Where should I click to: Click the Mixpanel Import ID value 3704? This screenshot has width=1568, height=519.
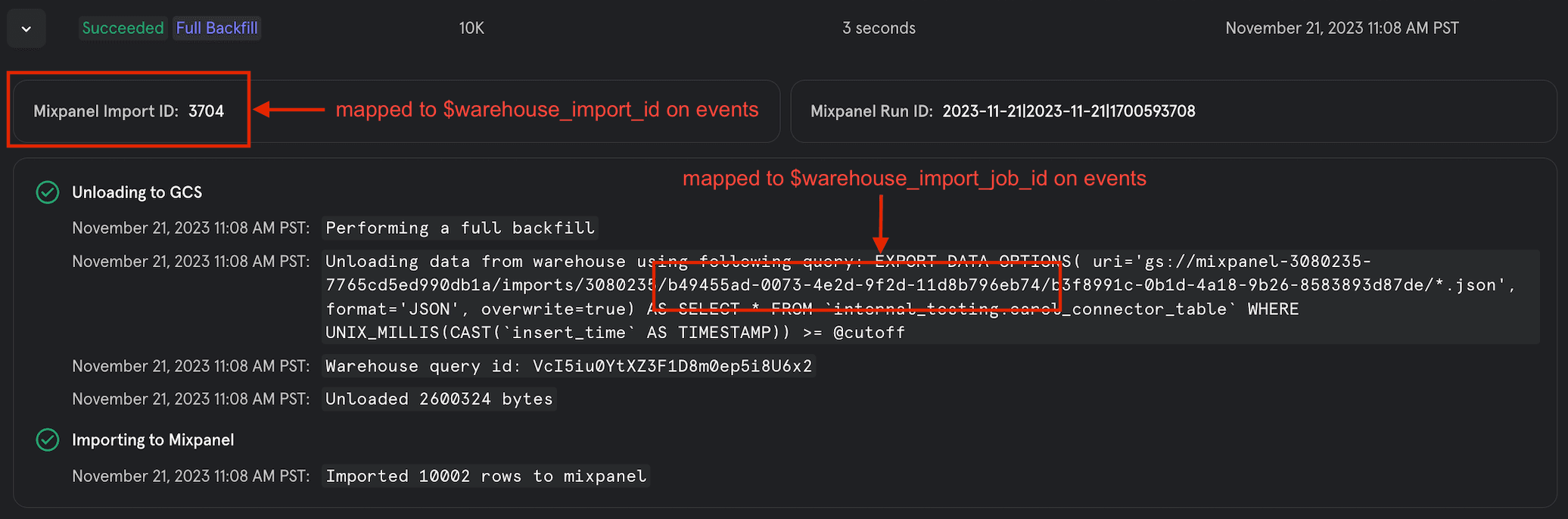(206, 111)
